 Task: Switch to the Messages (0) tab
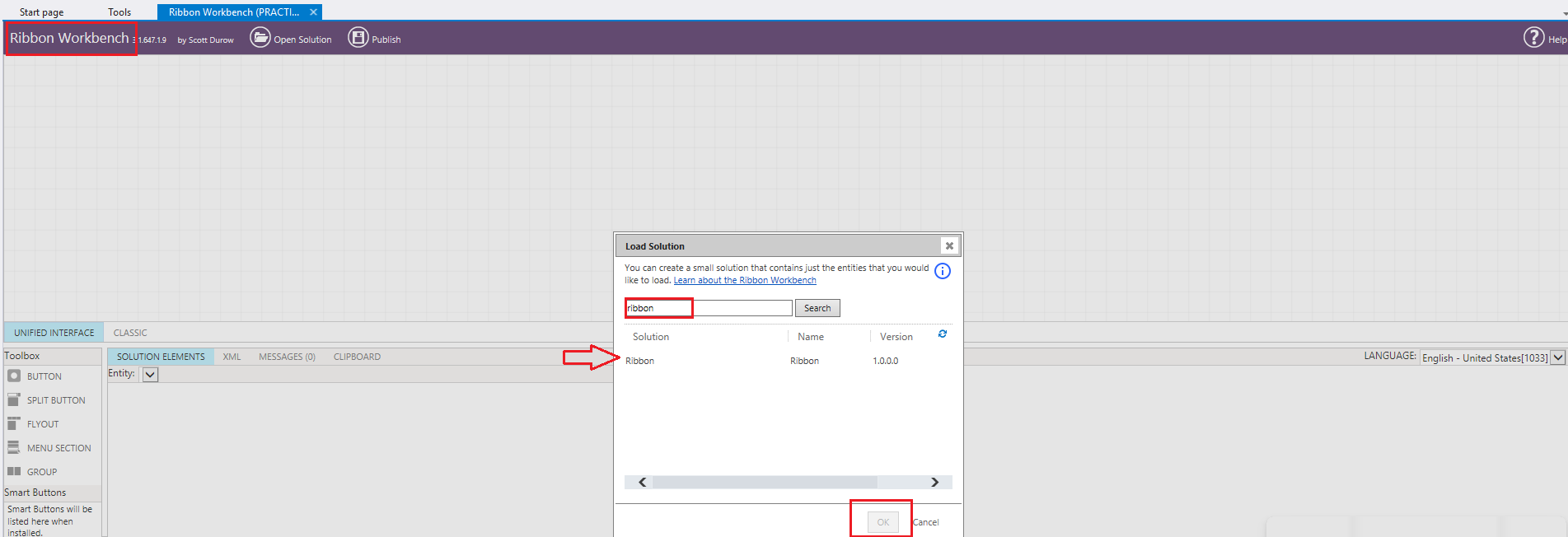coord(287,357)
